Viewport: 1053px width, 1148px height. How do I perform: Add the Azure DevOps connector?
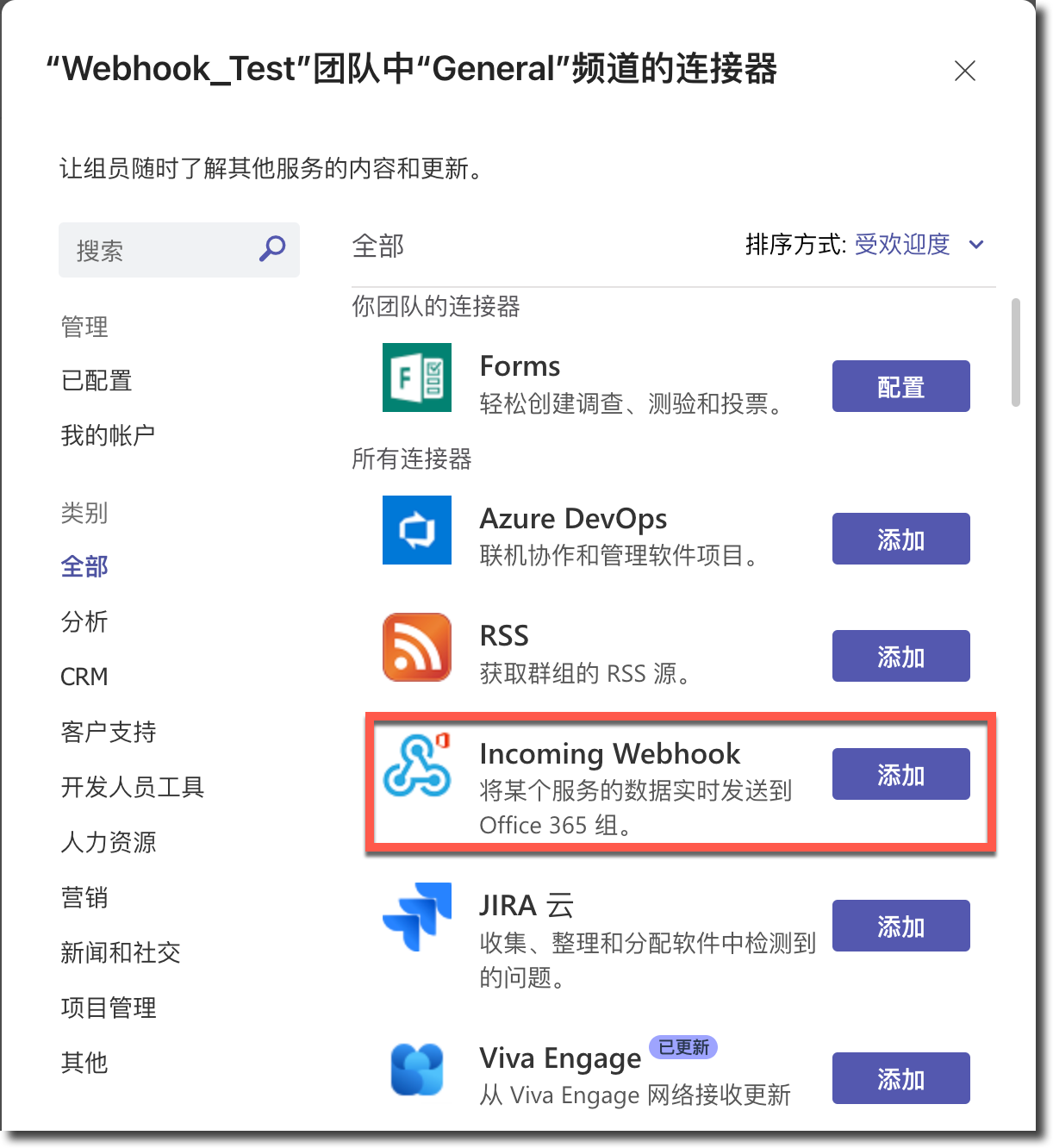[x=900, y=539]
